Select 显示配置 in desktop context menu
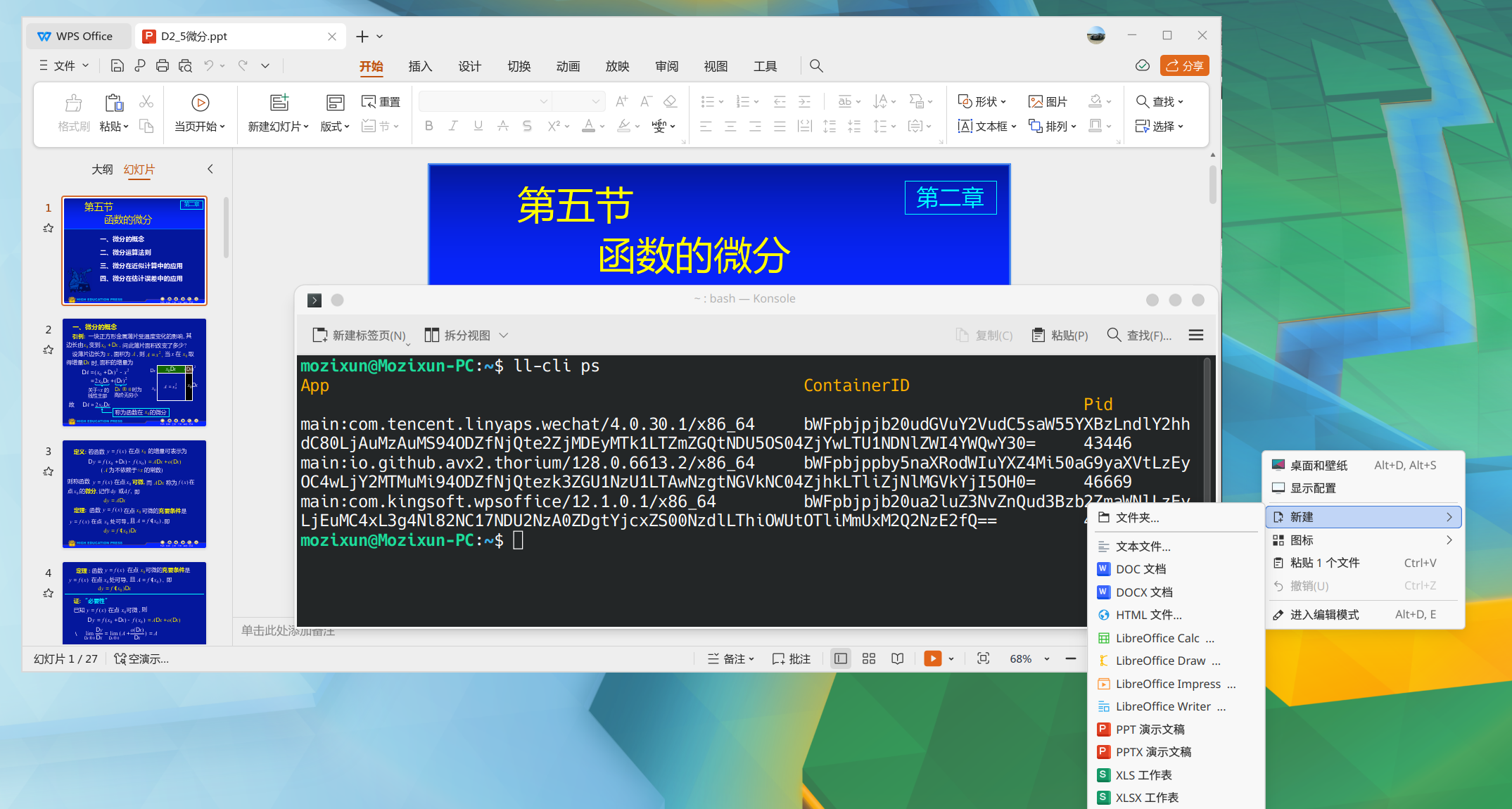Image resolution: width=1512 pixels, height=809 pixels. 1364,488
